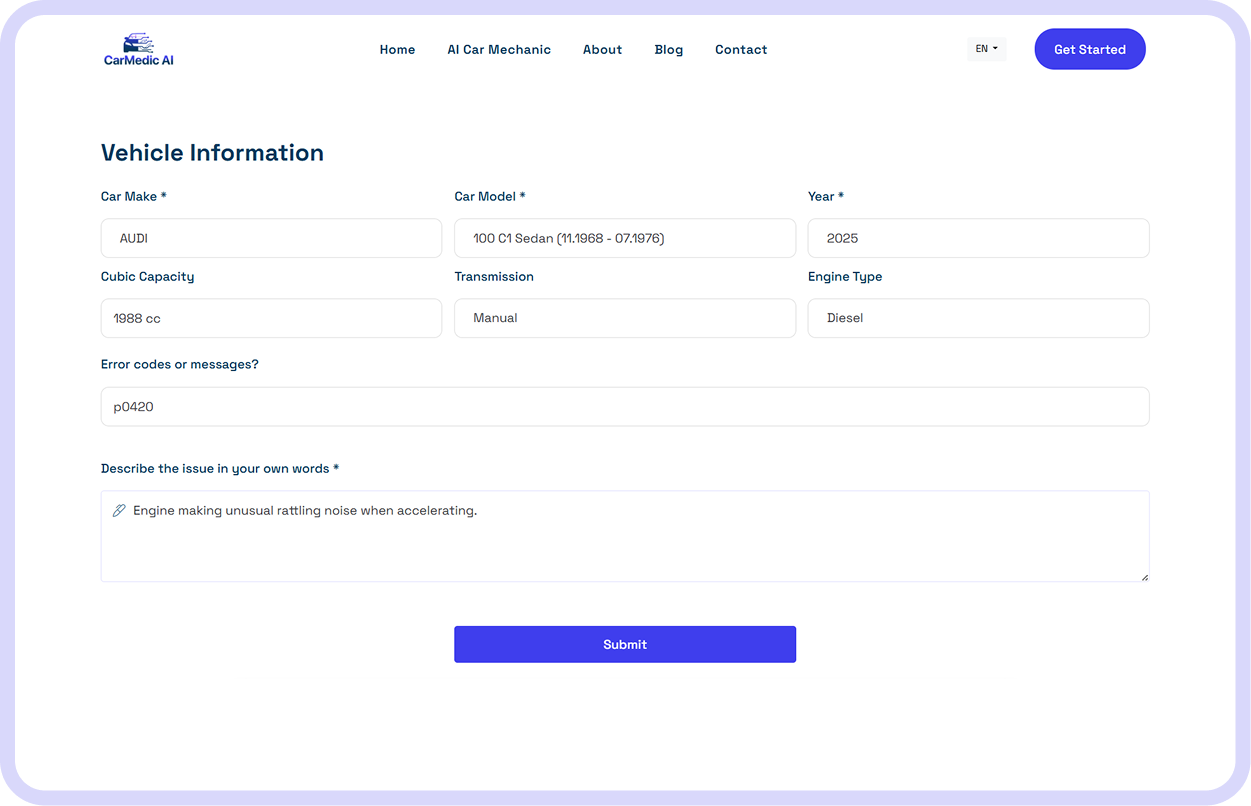
Task: Open the About page
Action: coord(602,50)
